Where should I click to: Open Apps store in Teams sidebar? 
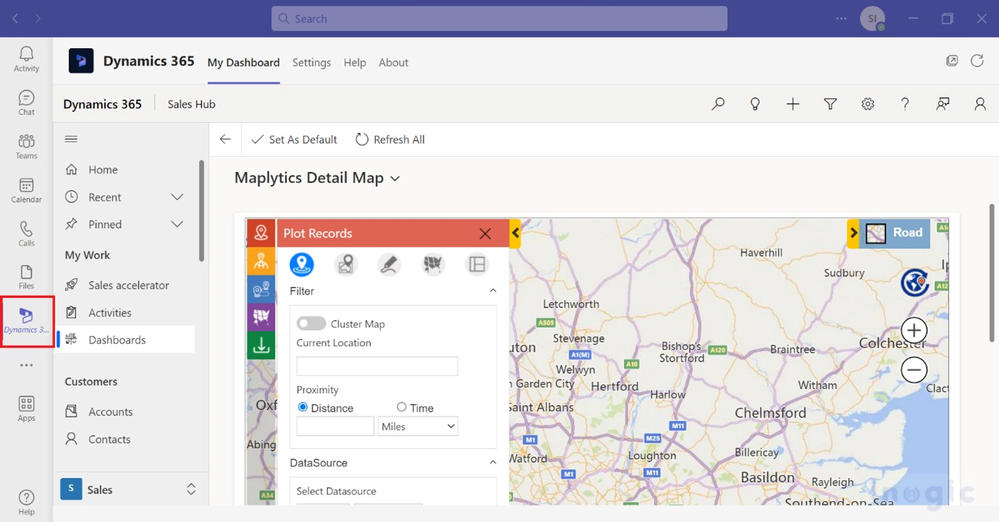[26, 409]
